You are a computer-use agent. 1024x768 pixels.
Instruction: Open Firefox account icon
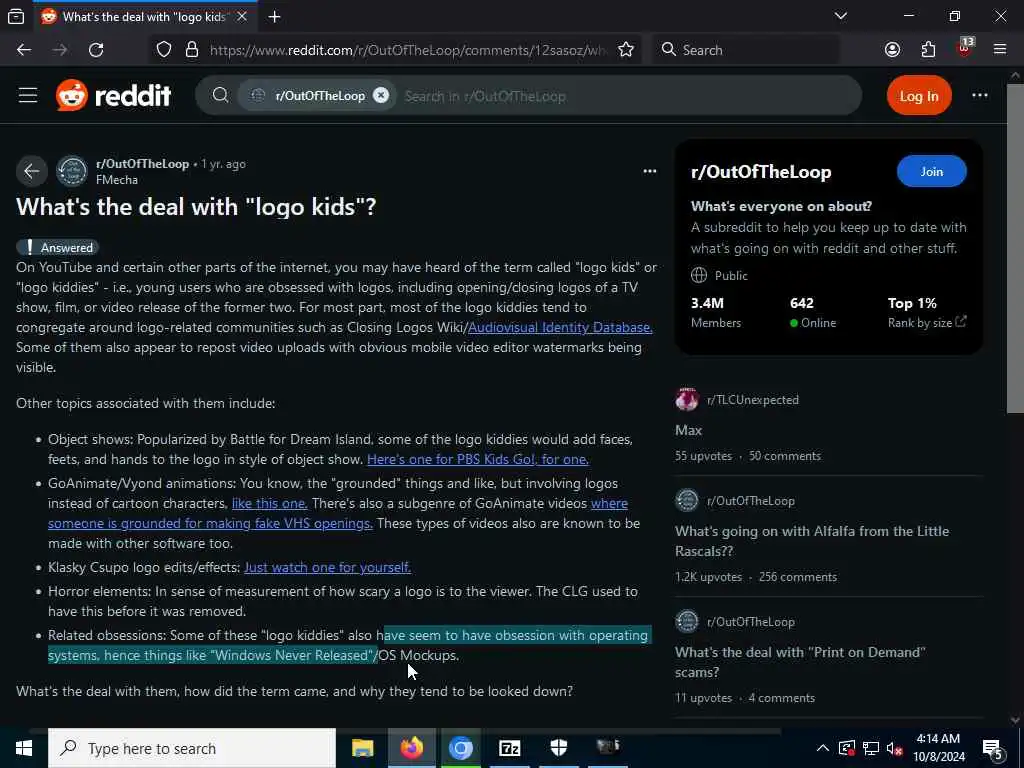tap(892, 50)
